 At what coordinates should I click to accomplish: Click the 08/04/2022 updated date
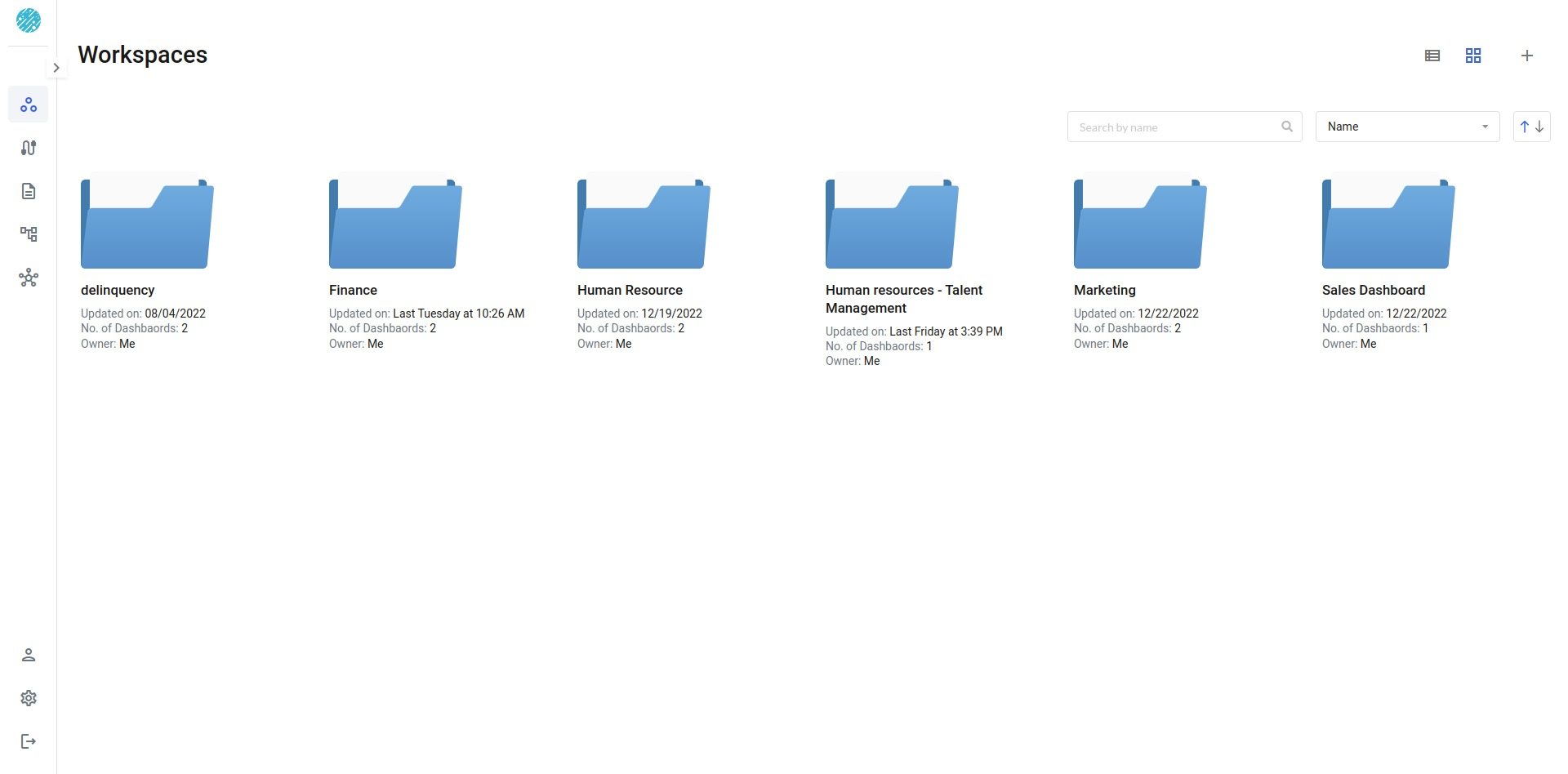click(176, 314)
